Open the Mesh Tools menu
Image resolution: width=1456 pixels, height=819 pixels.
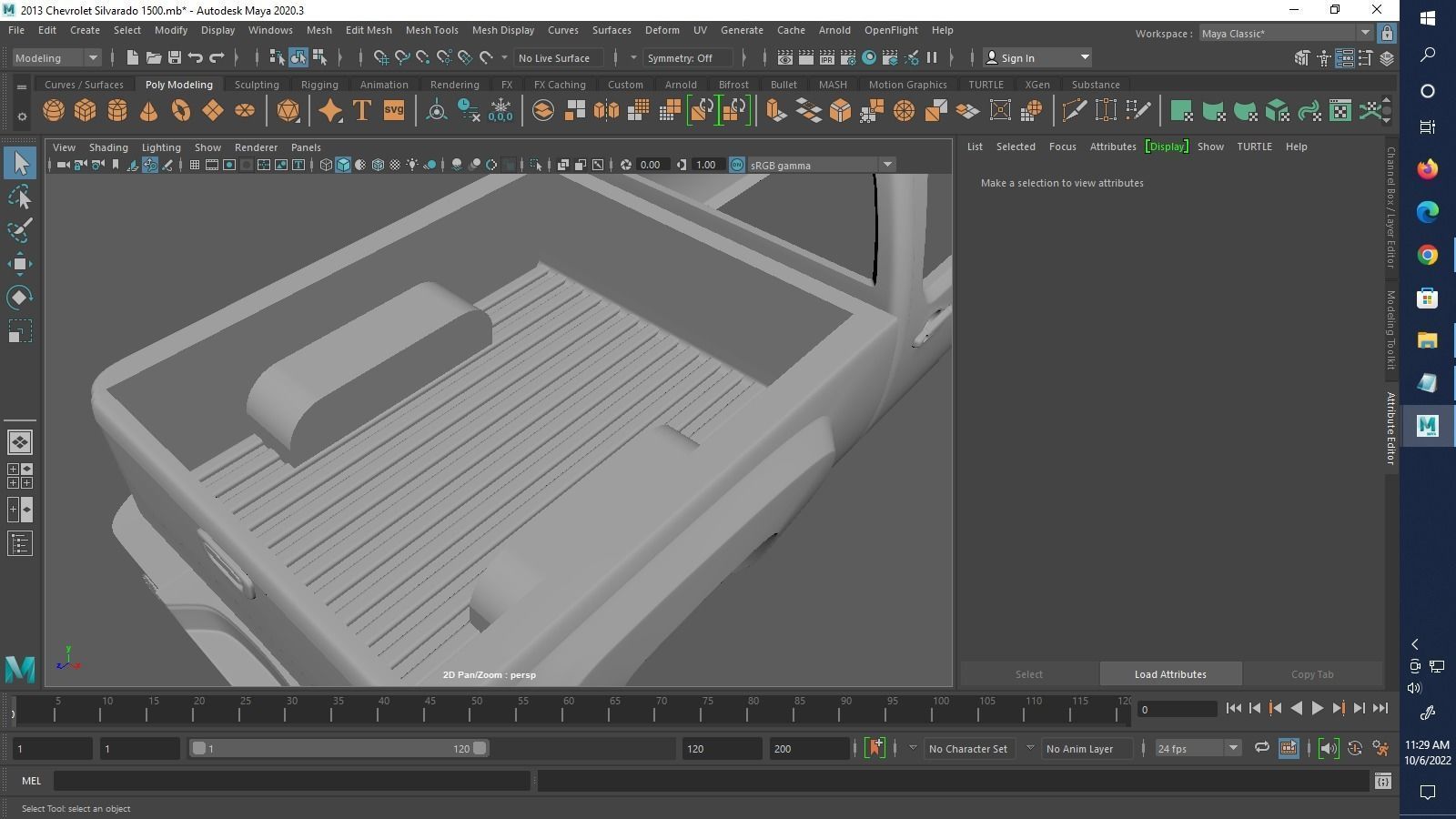click(x=431, y=30)
